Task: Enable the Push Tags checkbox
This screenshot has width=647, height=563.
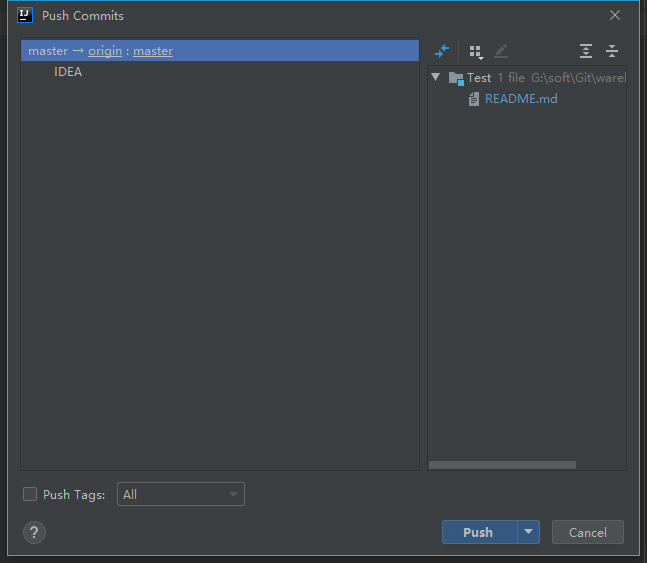Action: click(x=30, y=494)
